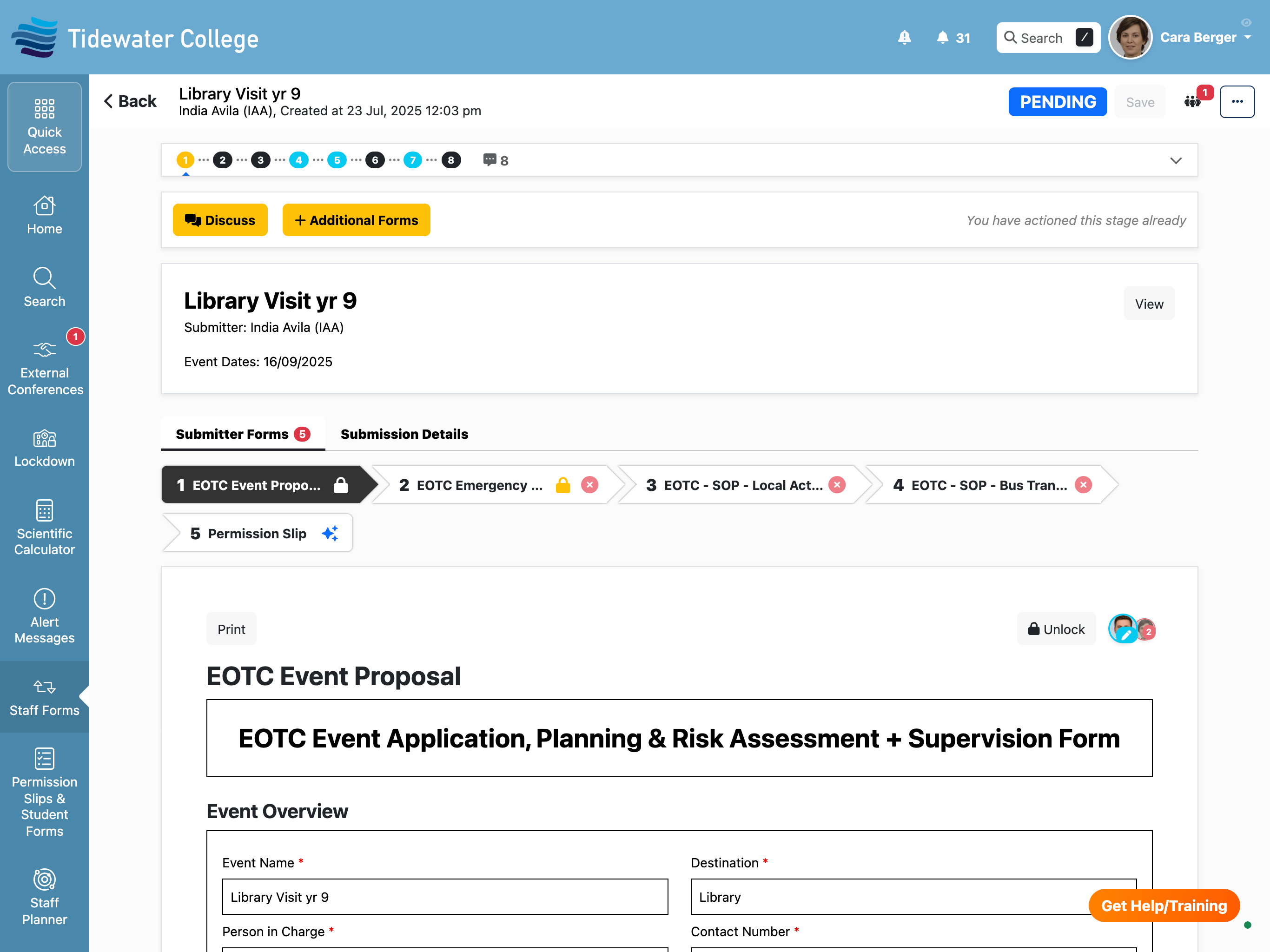
Task: Select workflow stage 3
Action: [261, 160]
